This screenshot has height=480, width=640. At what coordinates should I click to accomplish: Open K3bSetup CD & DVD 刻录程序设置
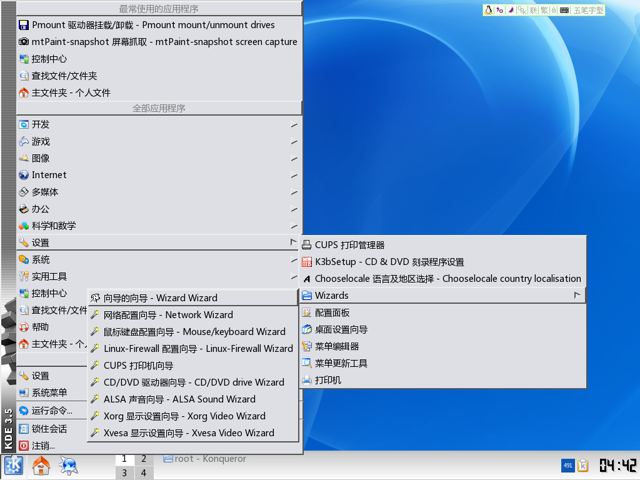[x=444, y=262]
